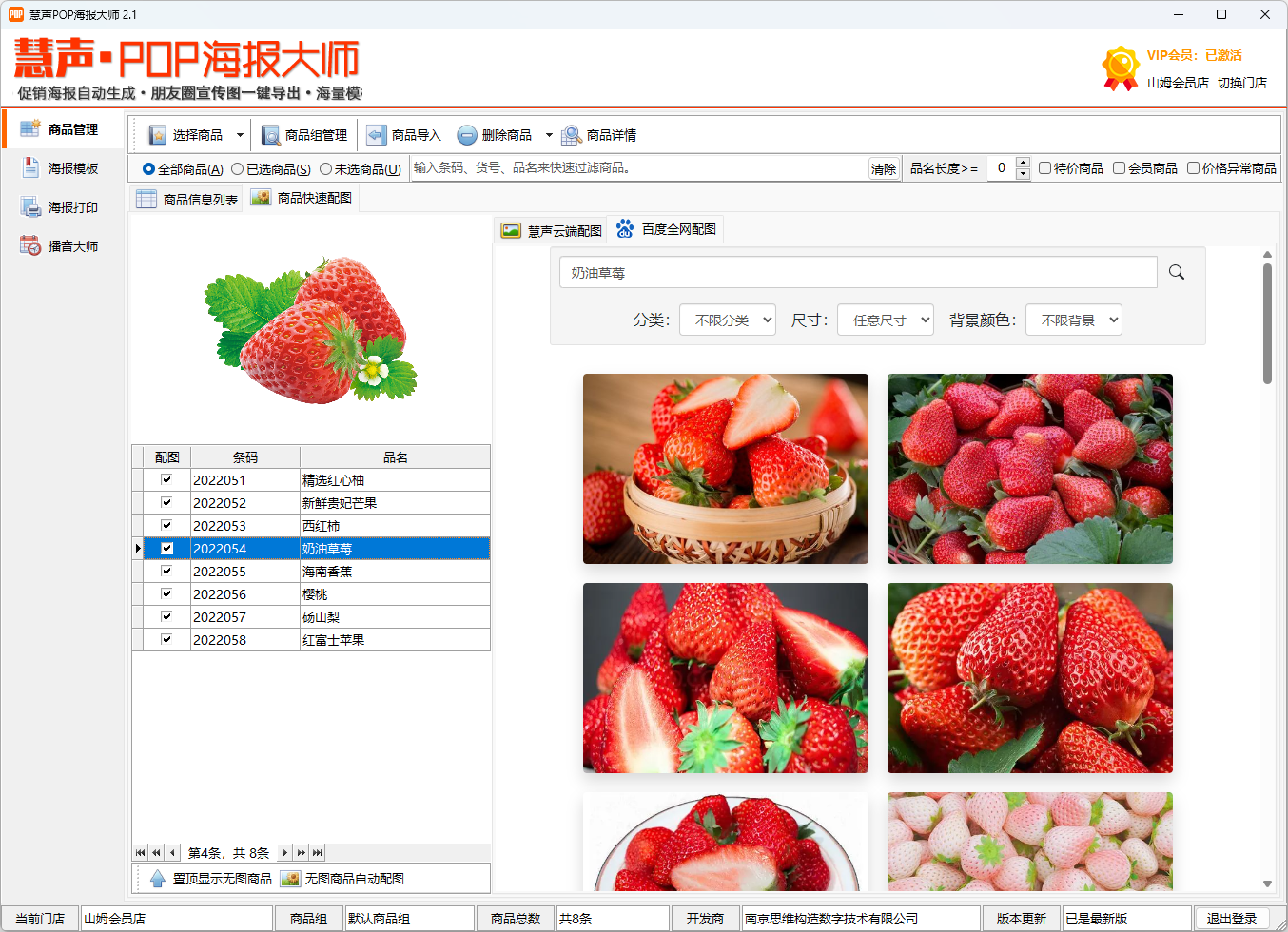This screenshot has height=932, width=1288.
Task: Click 切换门店 in the top right
Action: (x=1240, y=82)
